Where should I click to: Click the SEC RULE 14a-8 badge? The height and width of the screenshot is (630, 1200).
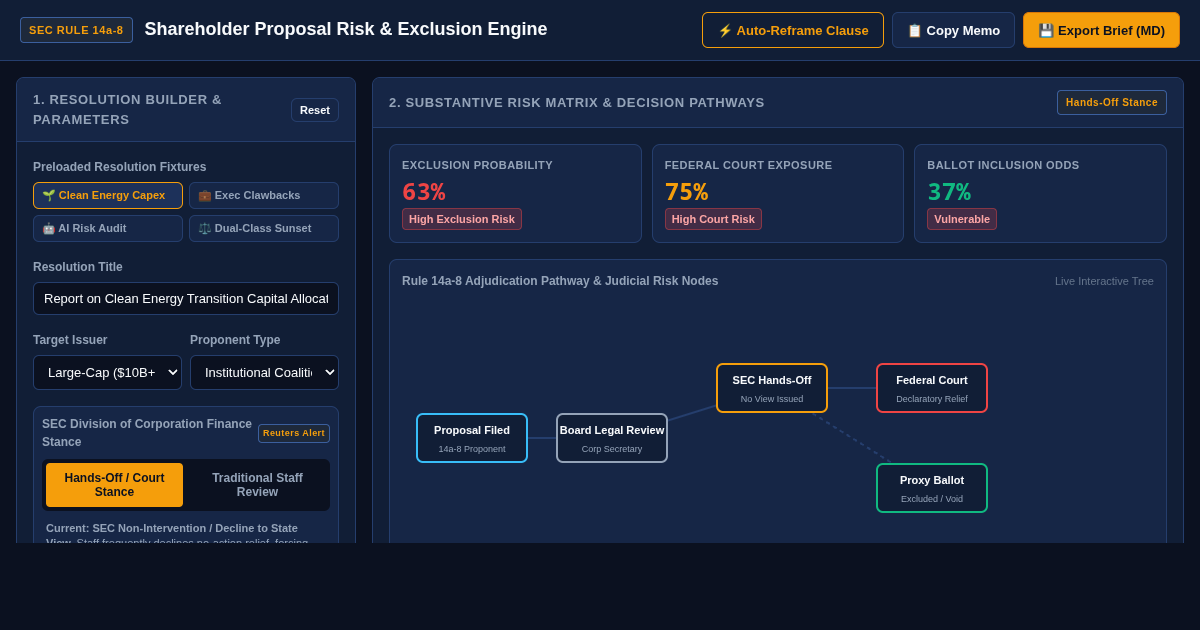coord(76,30)
